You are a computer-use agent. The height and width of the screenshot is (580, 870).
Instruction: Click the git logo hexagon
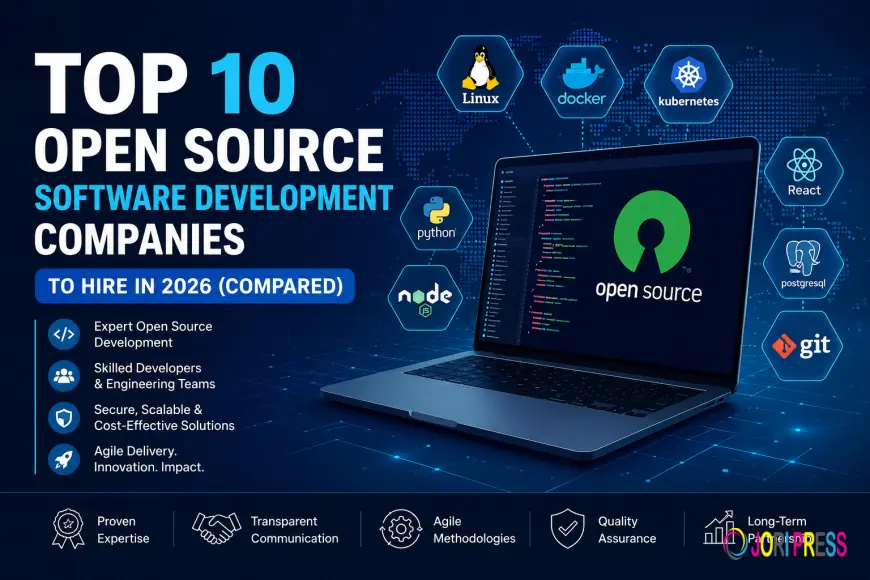pyautogui.click(x=802, y=346)
